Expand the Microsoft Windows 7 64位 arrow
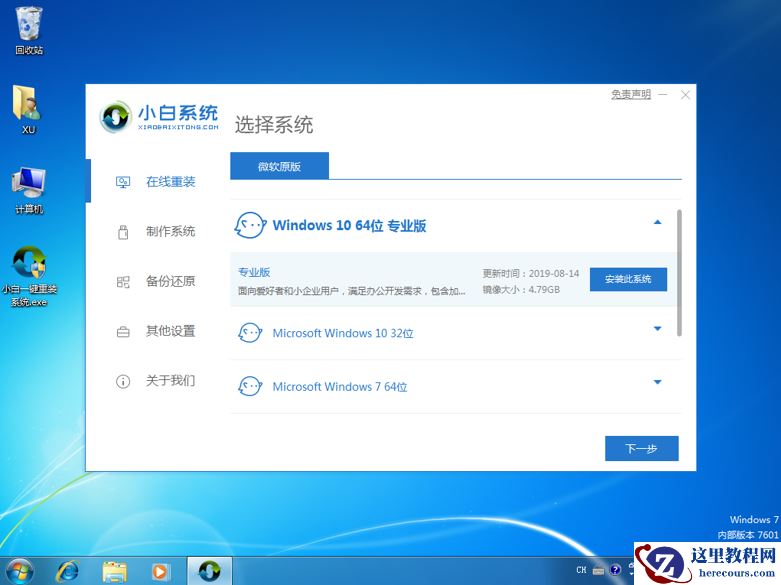Screen dimensions: 781x585 (657, 382)
